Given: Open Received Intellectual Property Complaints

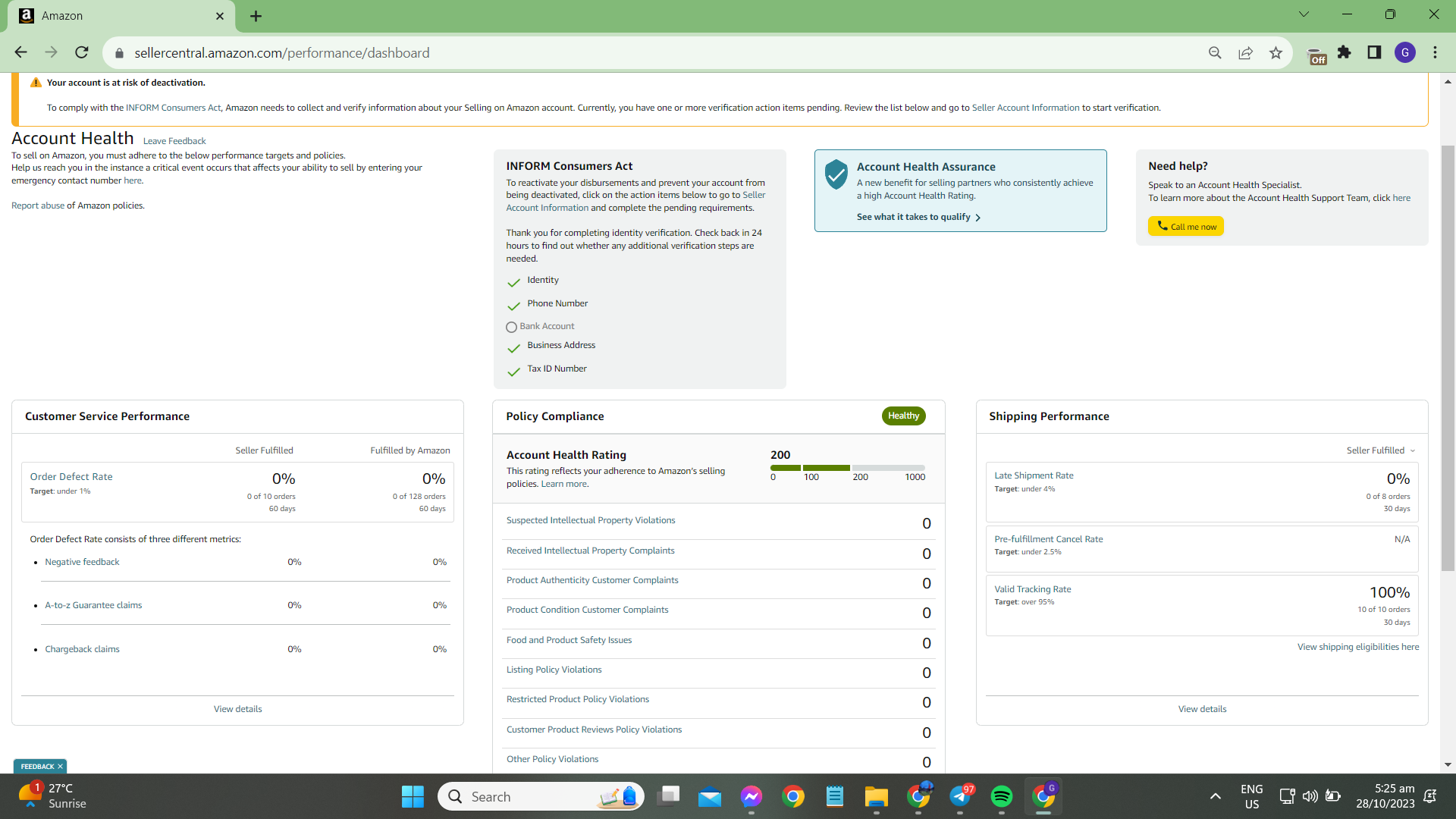Looking at the screenshot, I should click(590, 551).
